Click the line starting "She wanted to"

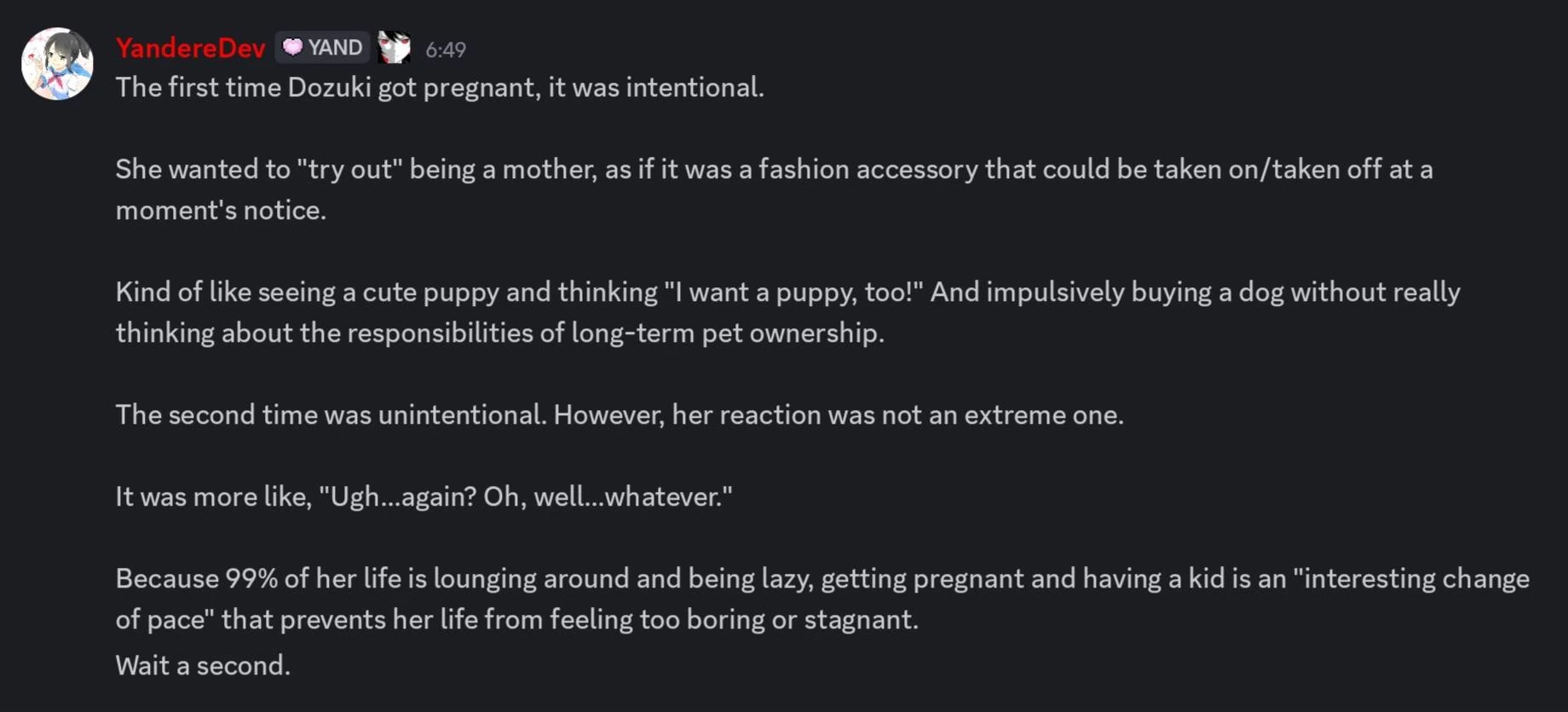point(774,170)
